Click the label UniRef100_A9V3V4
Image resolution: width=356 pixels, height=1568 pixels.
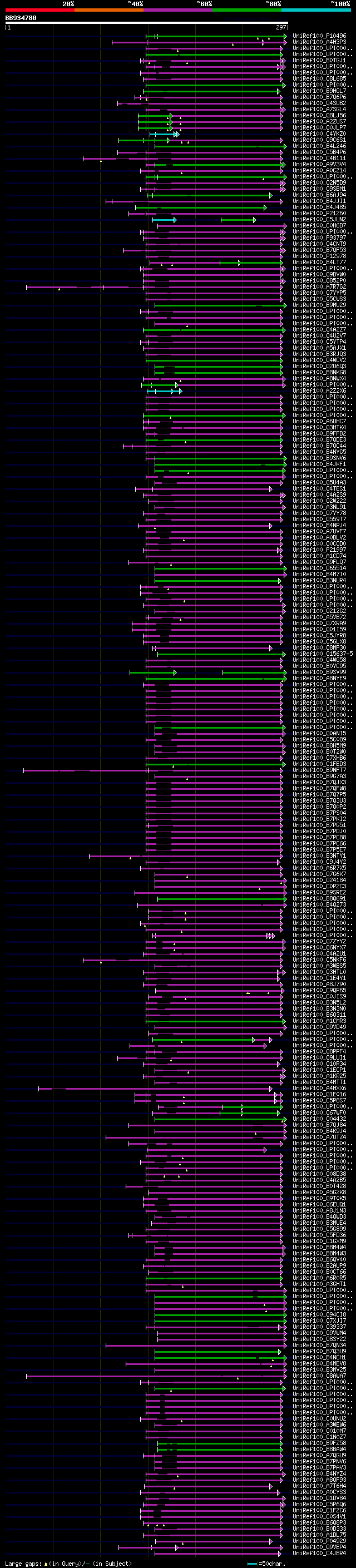(319, 164)
